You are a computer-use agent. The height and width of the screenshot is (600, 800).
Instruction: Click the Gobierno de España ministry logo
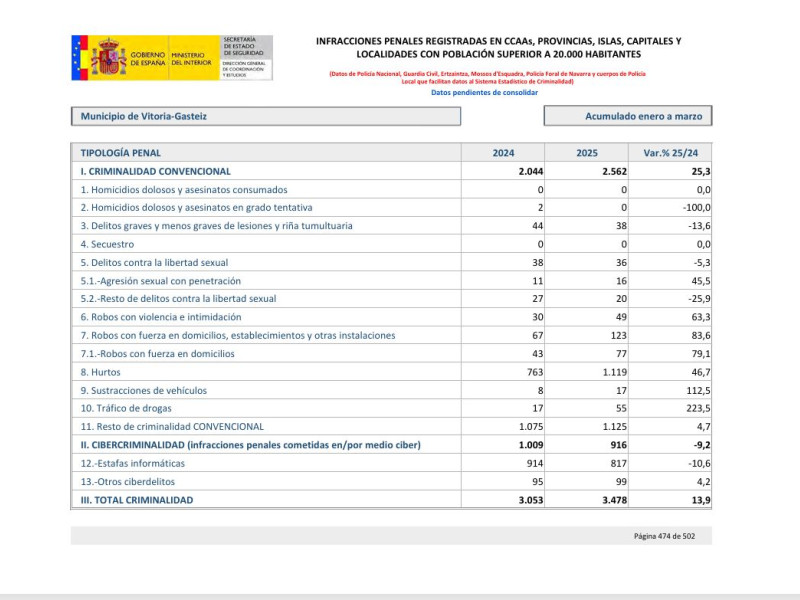pos(172,58)
